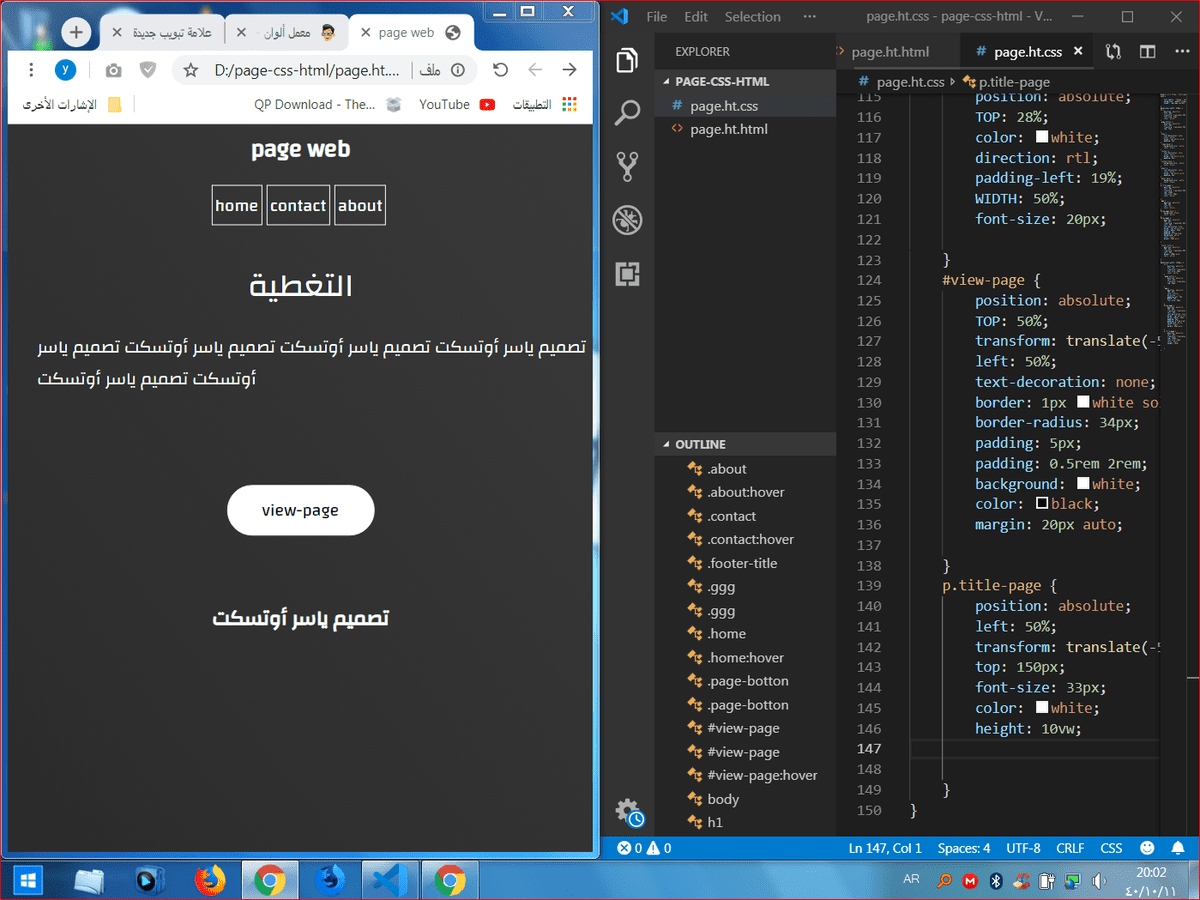Open Windows Start button
This screenshot has width=1200, height=900.
tap(28, 880)
